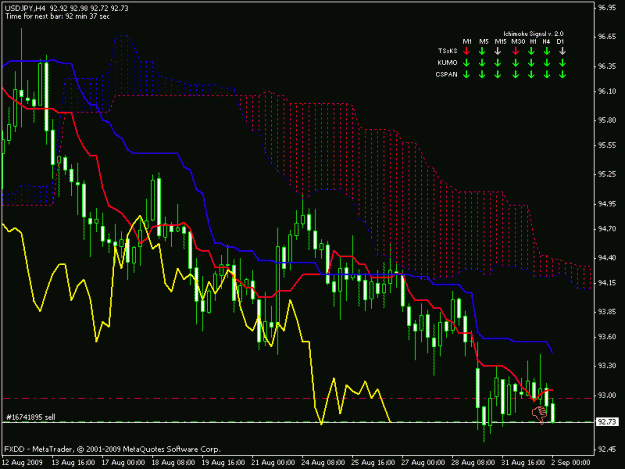Screen dimensions: 625x469
Task: Click the 13 Aug 16:00 date label
Action: click(73, 462)
